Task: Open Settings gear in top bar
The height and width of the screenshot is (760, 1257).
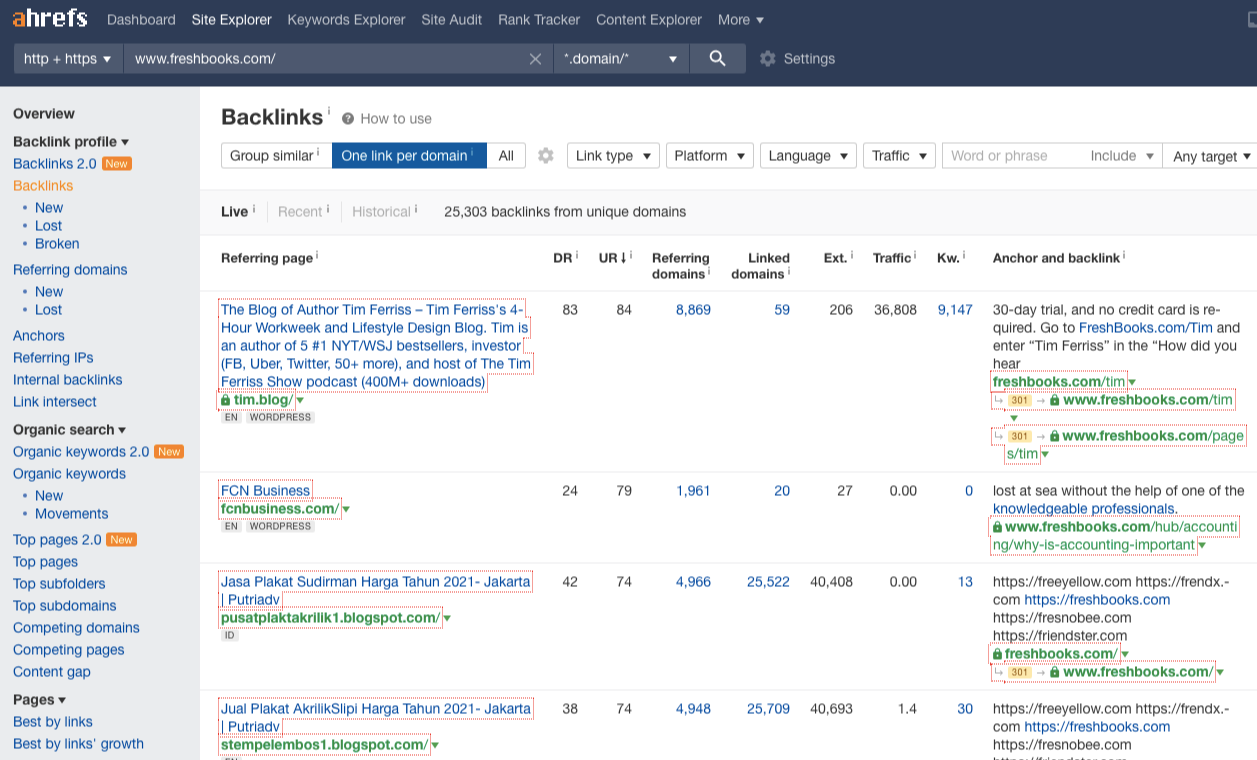Action: (767, 59)
